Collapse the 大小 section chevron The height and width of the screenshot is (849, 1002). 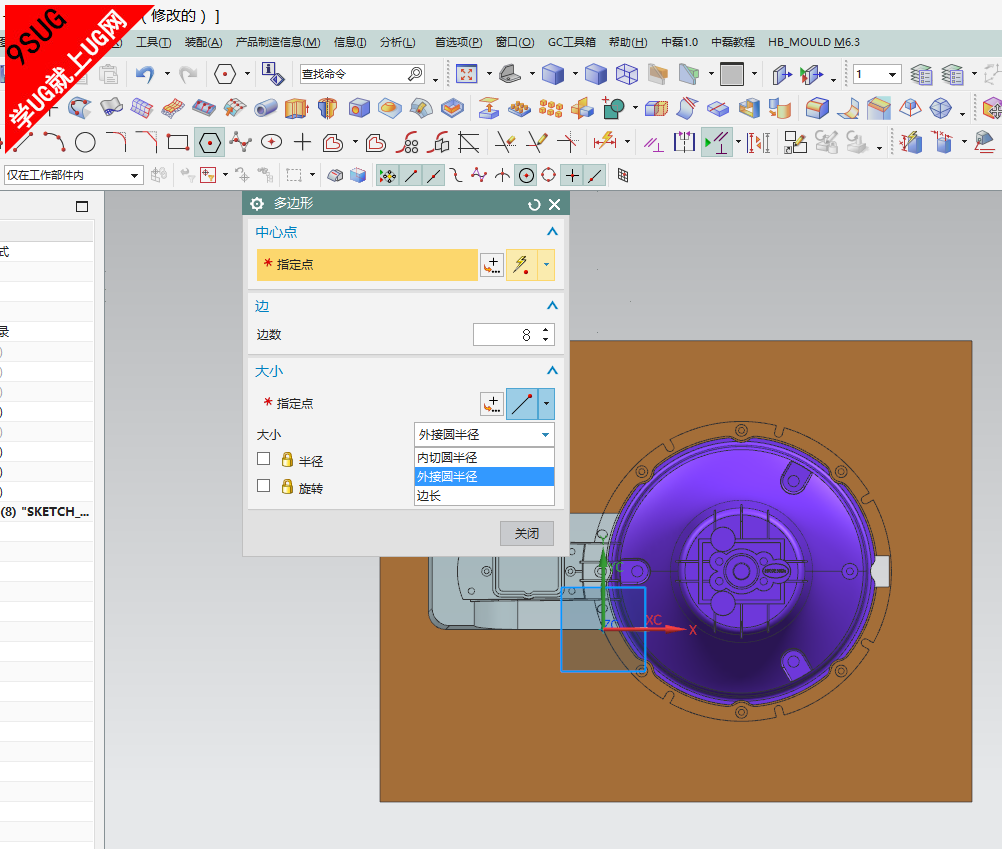pos(552,371)
